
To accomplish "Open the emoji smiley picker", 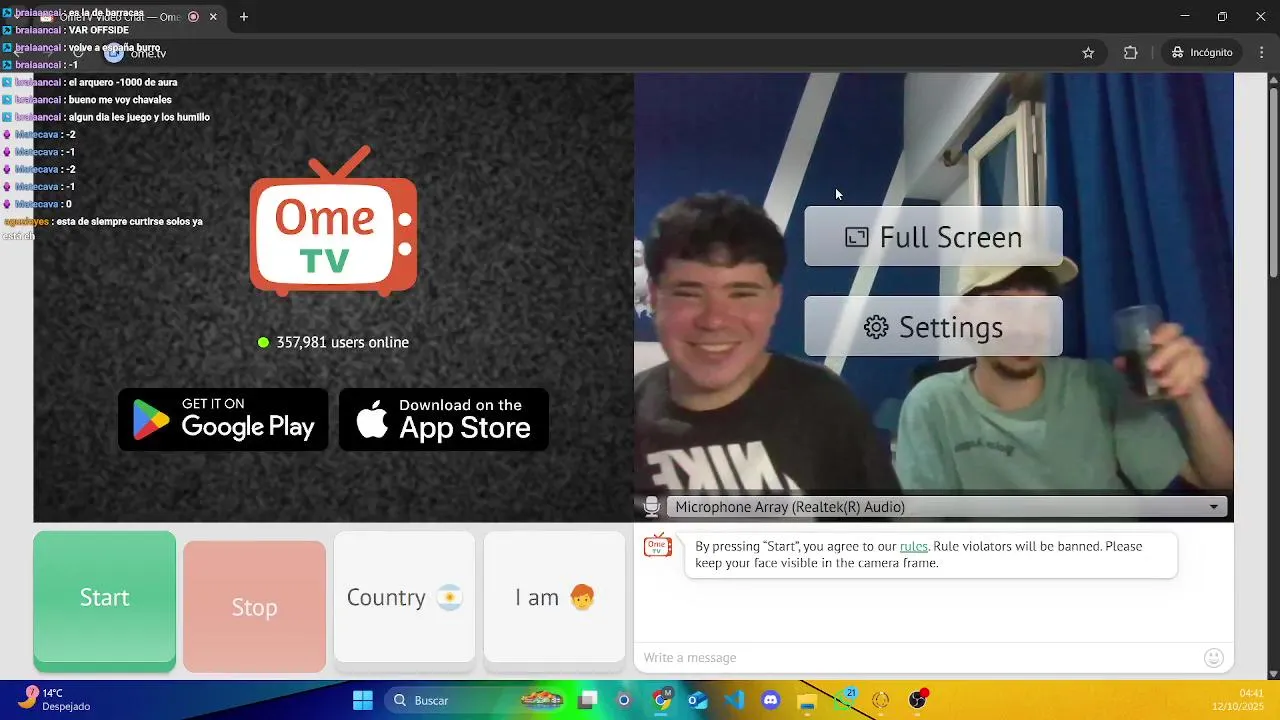I will coord(1214,657).
